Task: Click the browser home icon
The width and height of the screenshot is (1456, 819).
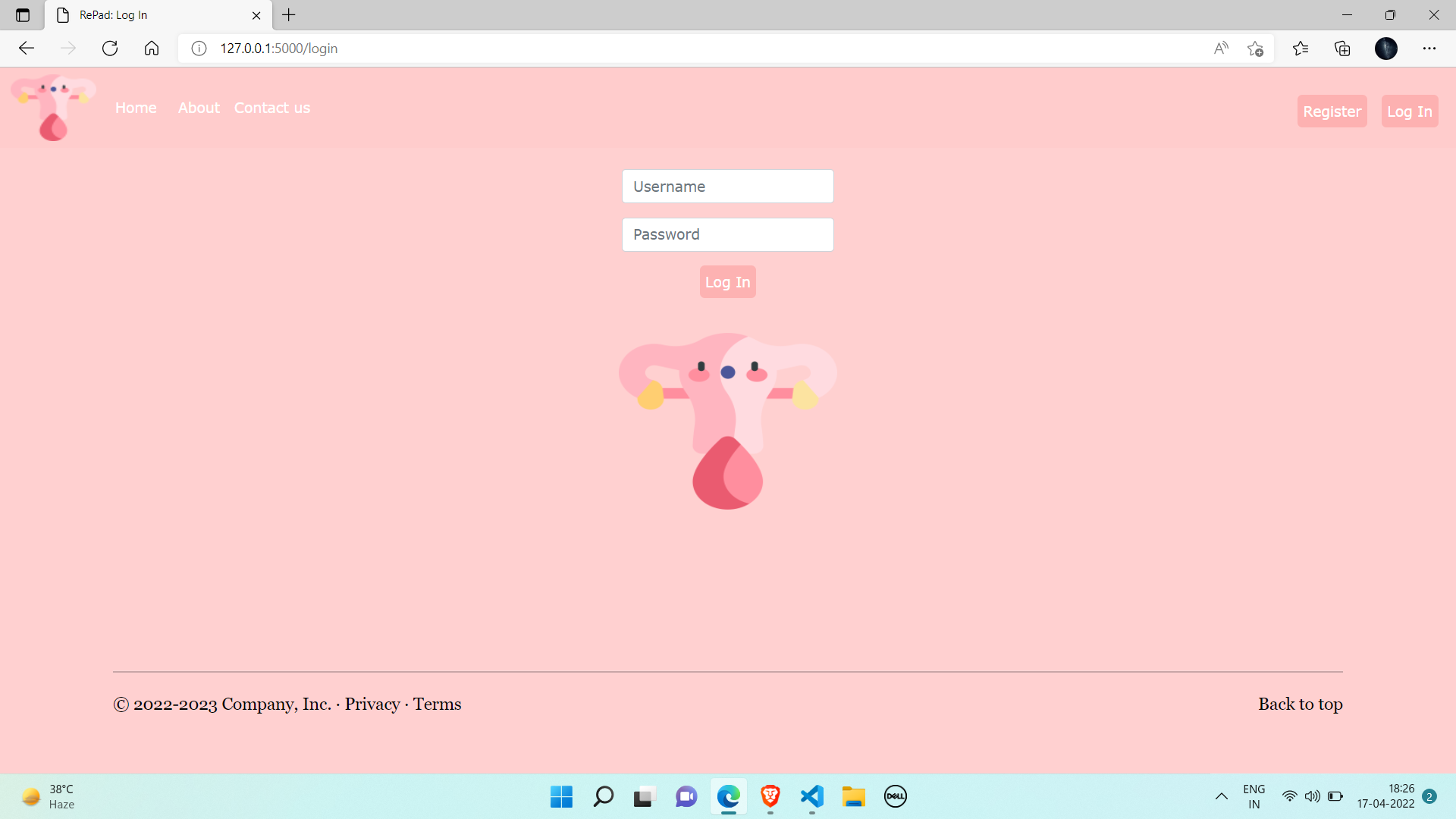Action: tap(152, 49)
